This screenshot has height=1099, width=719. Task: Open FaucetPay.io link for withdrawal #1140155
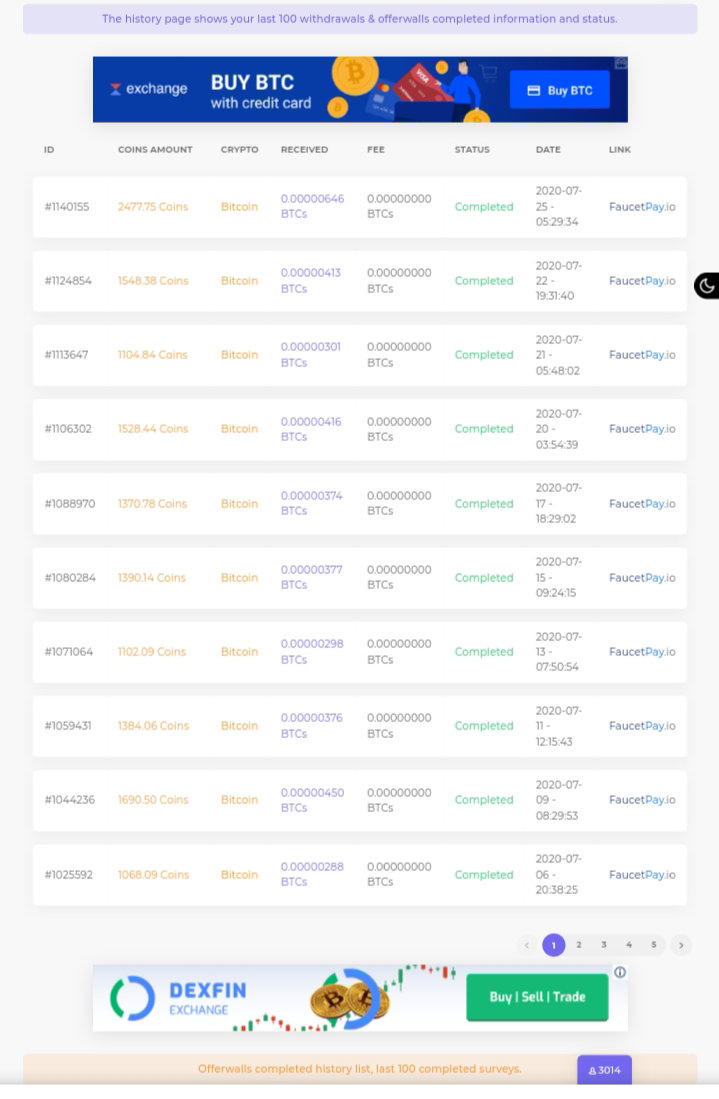[x=642, y=207]
